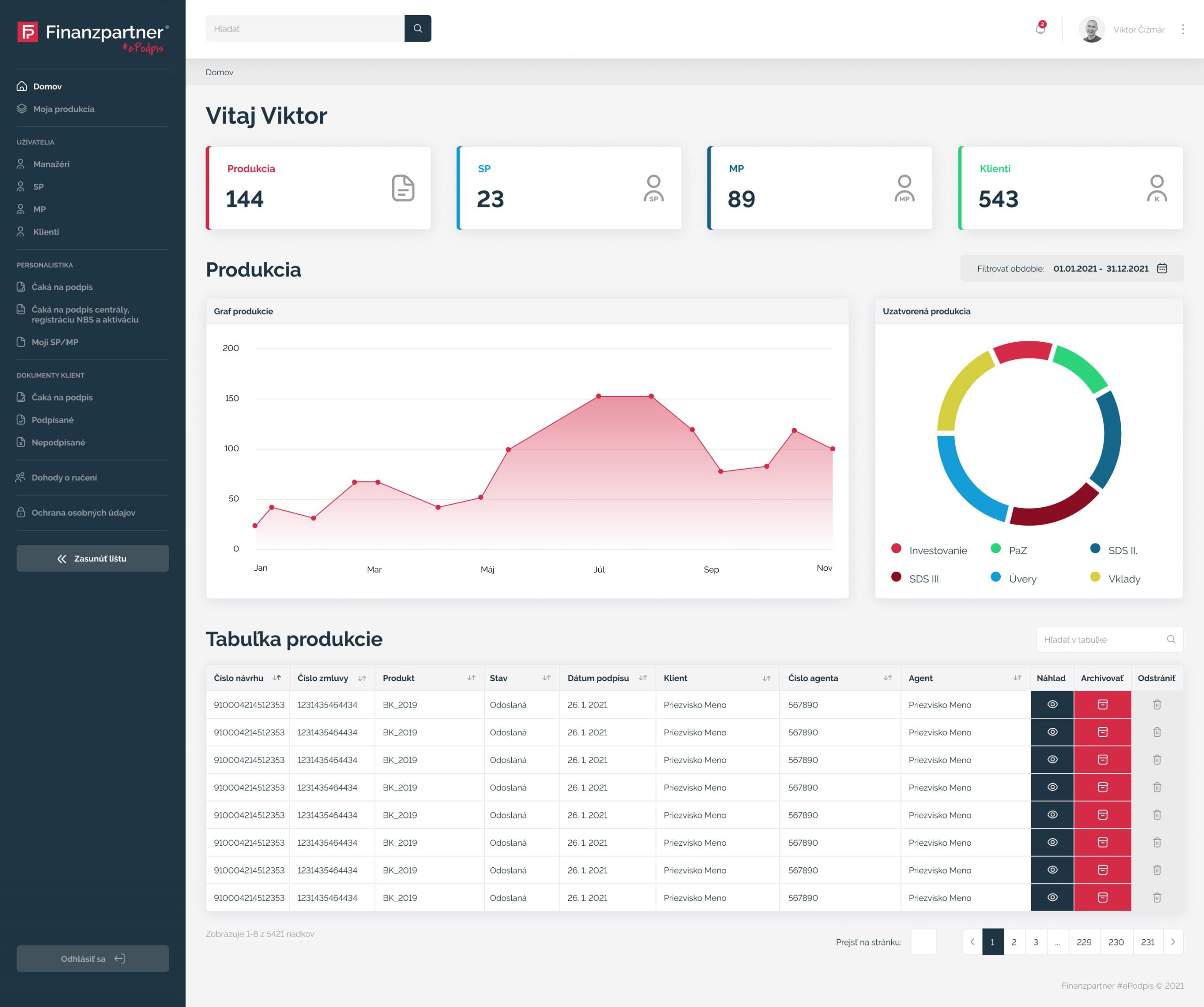The image size is (1204, 1007).
Task: Sort table by Produkt column
Action: [471, 678]
